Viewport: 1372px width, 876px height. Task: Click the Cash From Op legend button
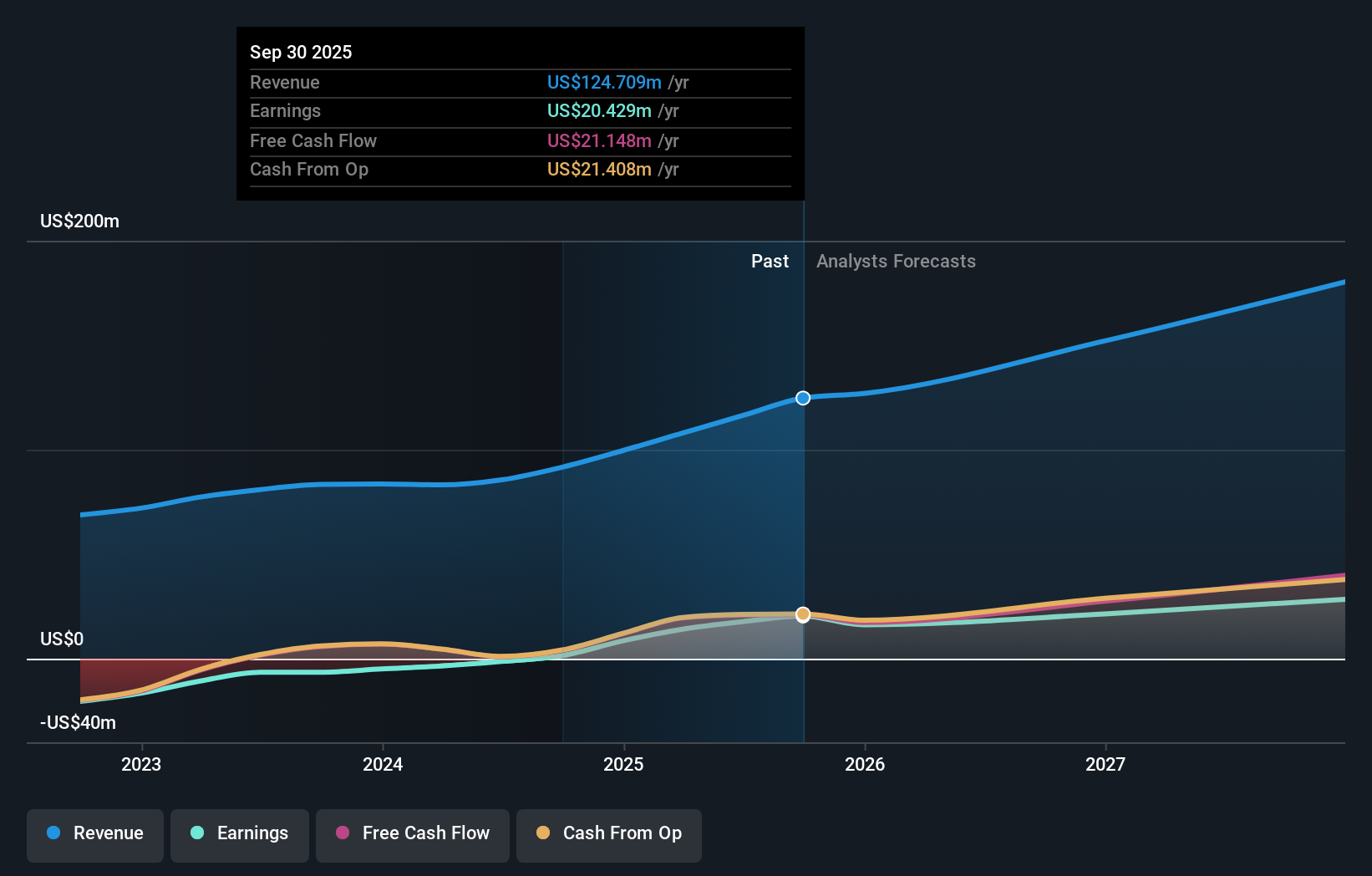[609, 833]
